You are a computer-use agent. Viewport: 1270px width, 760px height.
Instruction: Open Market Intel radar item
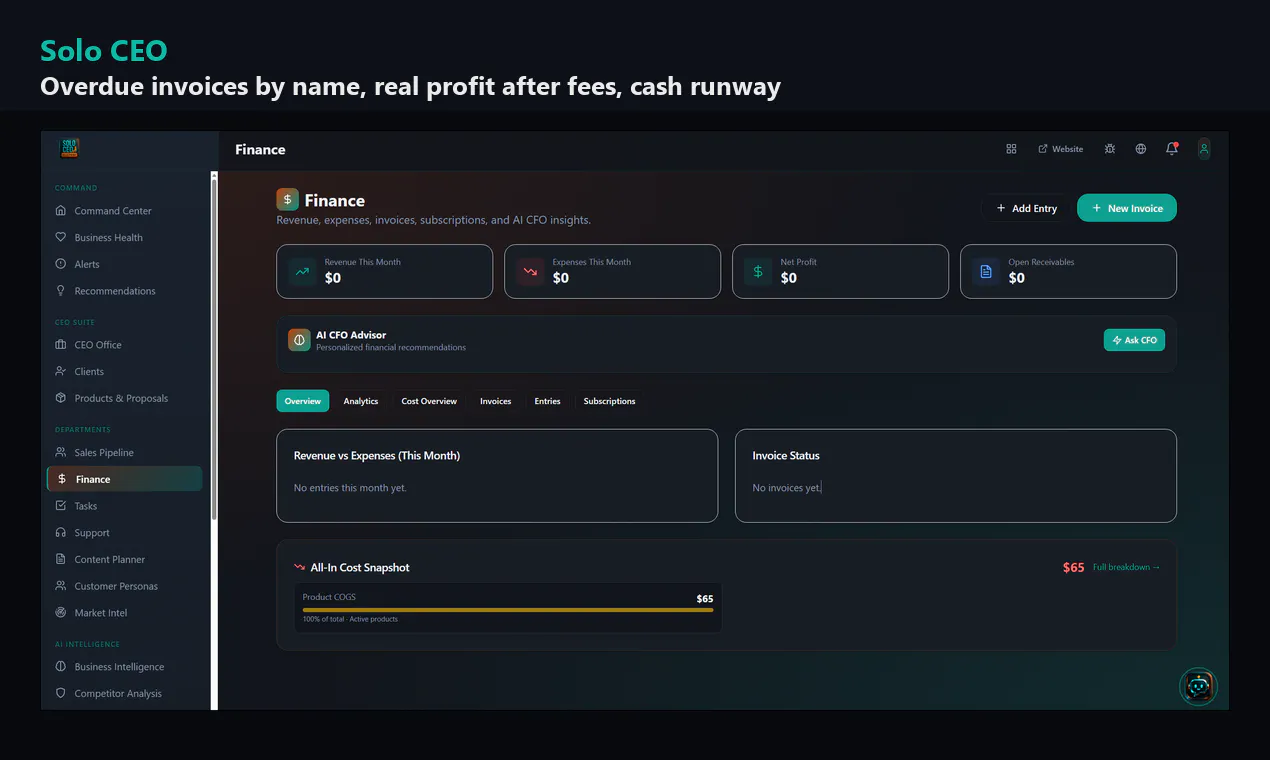[124, 613]
